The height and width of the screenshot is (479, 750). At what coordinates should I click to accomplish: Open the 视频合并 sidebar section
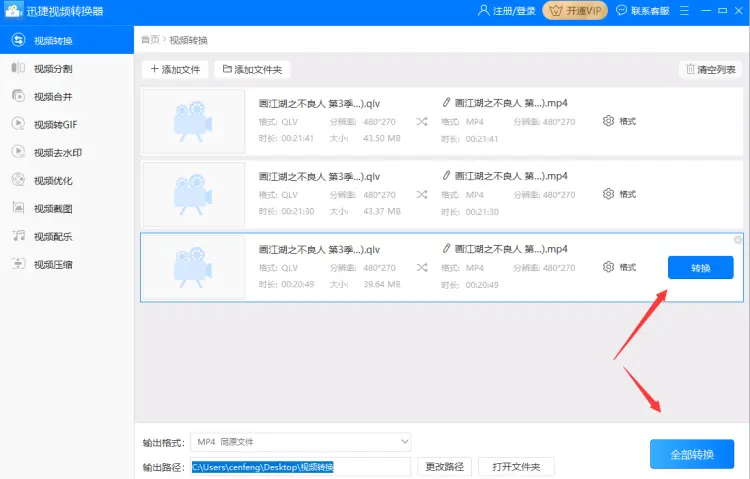[66, 97]
